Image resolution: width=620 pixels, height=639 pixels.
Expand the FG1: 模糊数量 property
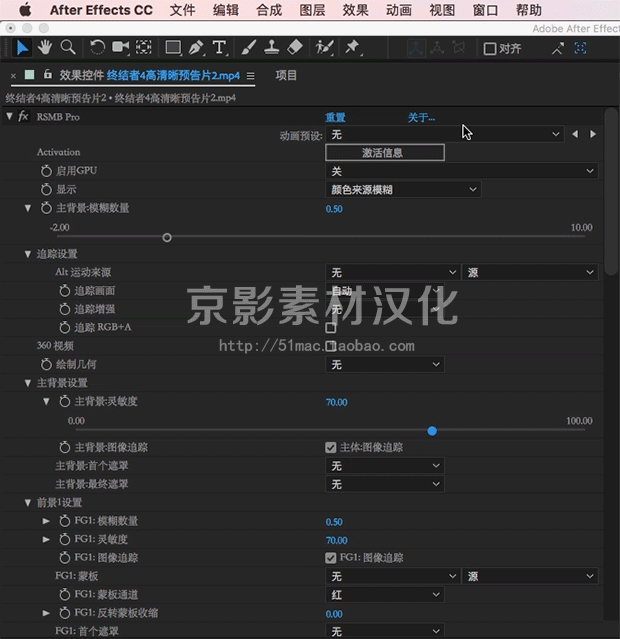[x=46, y=521]
